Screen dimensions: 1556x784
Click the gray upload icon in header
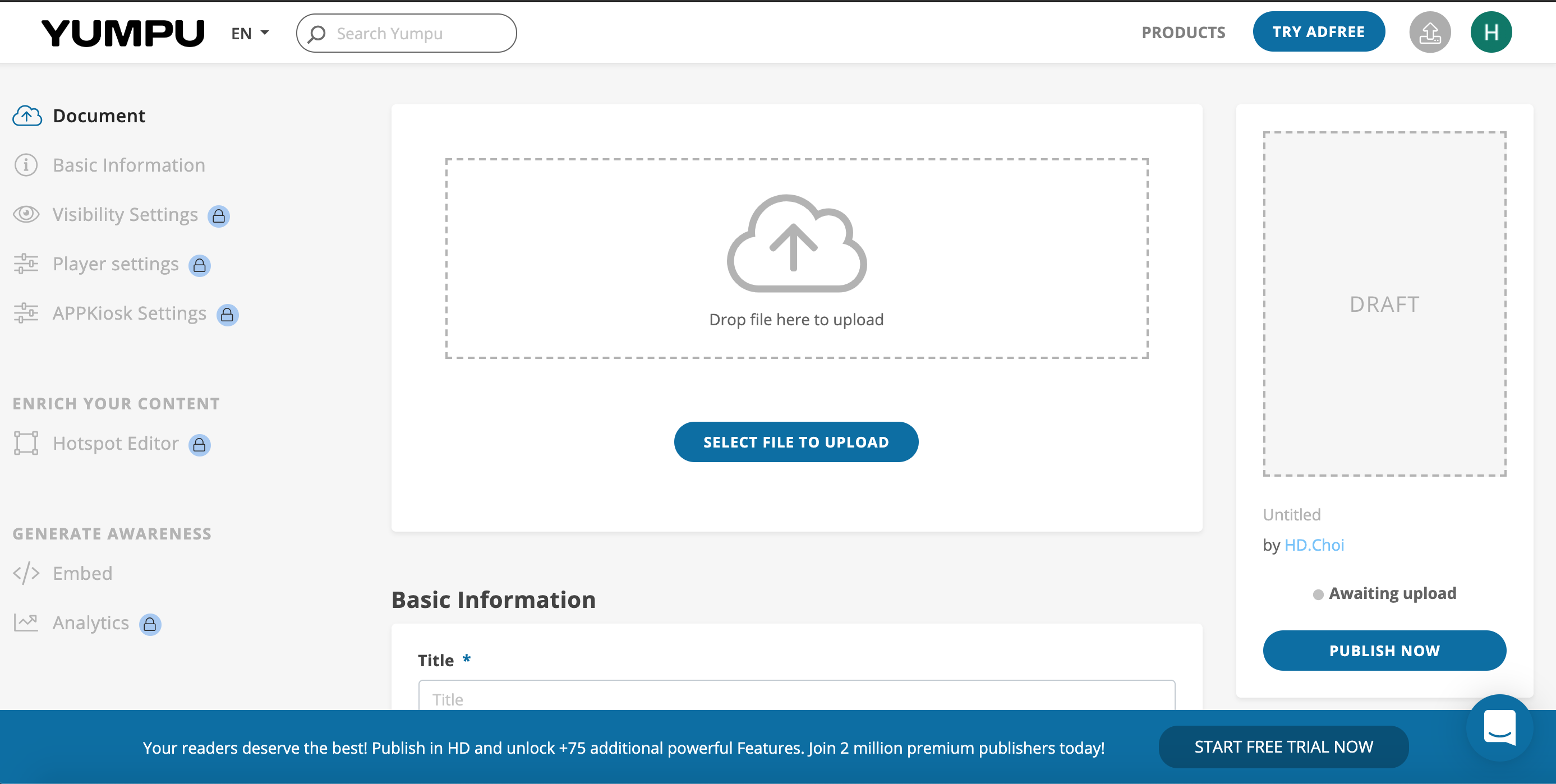tap(1429, 32)
